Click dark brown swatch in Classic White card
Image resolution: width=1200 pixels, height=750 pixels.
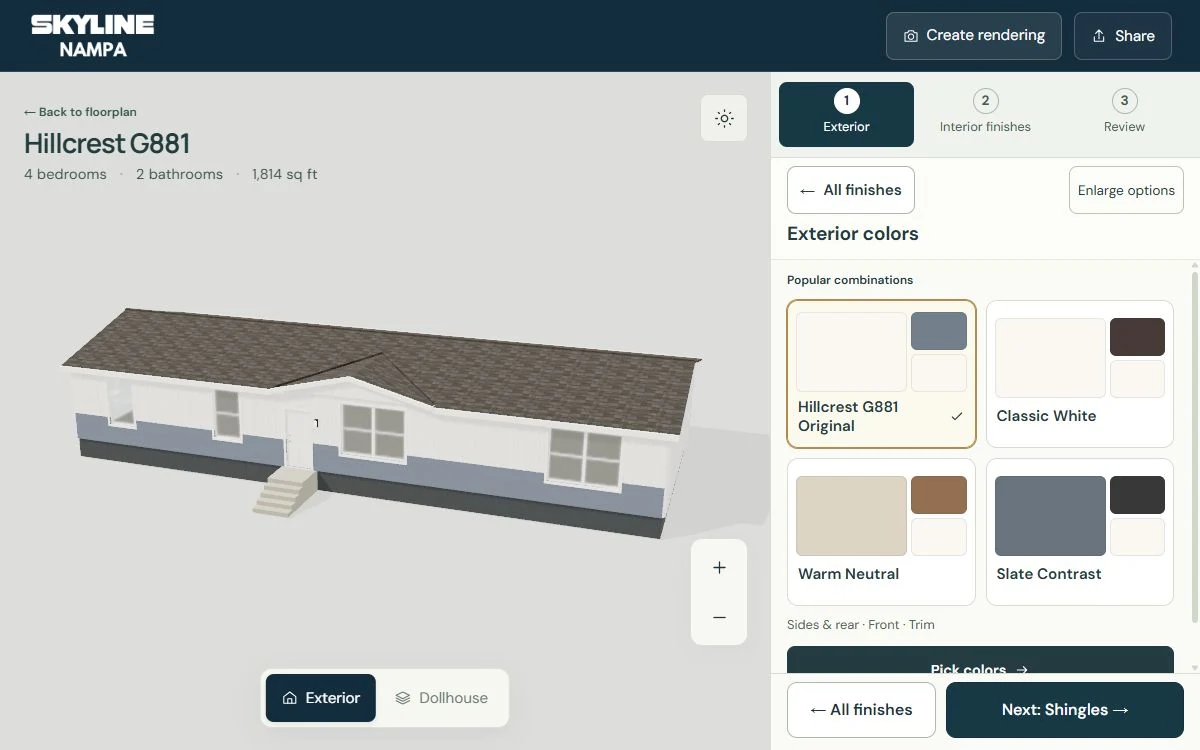[x=1137, y=337]
